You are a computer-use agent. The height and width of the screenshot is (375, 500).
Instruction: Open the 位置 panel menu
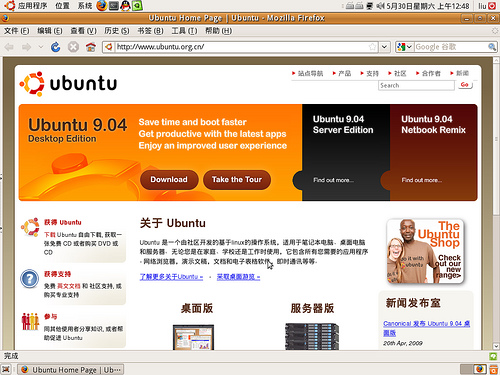62,6
